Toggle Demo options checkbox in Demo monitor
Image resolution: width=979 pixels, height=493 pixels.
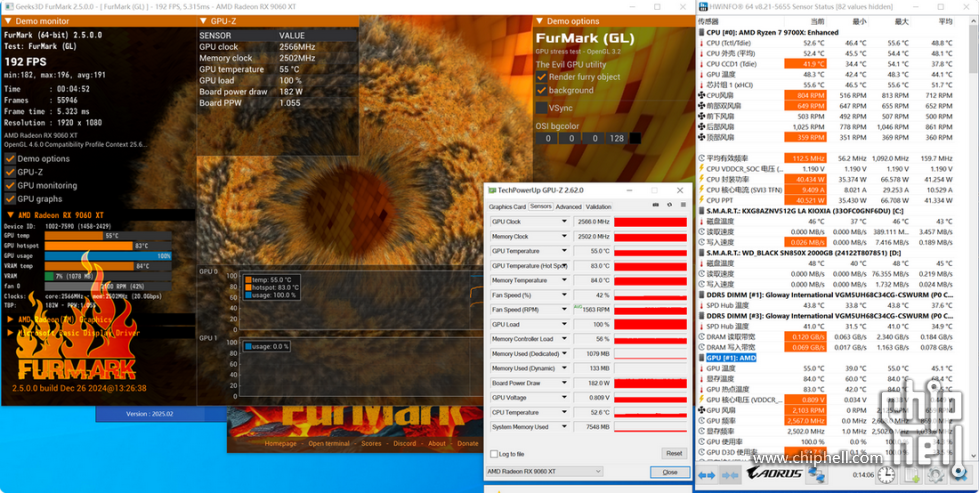10,159
